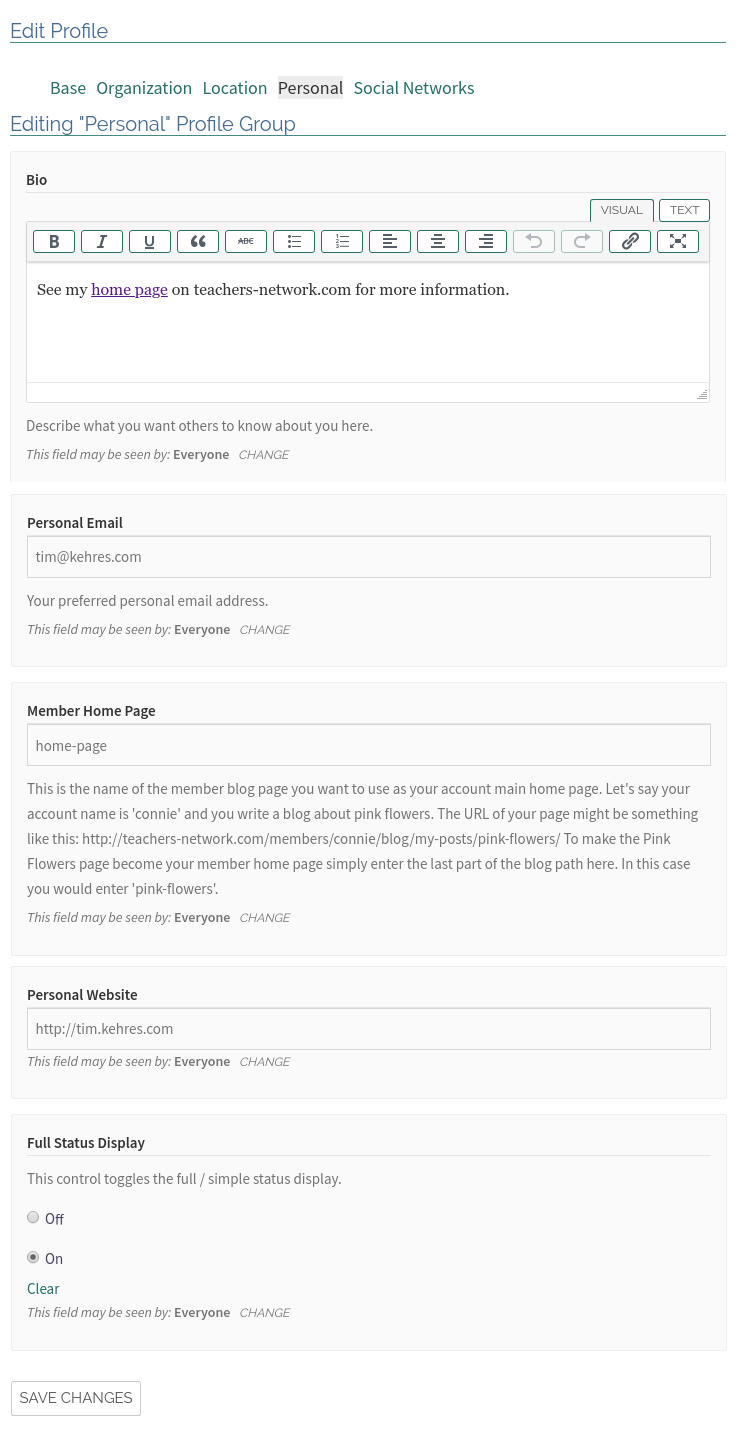
Task: Redo an edit in the Bio editor
Action: [582, 241]
